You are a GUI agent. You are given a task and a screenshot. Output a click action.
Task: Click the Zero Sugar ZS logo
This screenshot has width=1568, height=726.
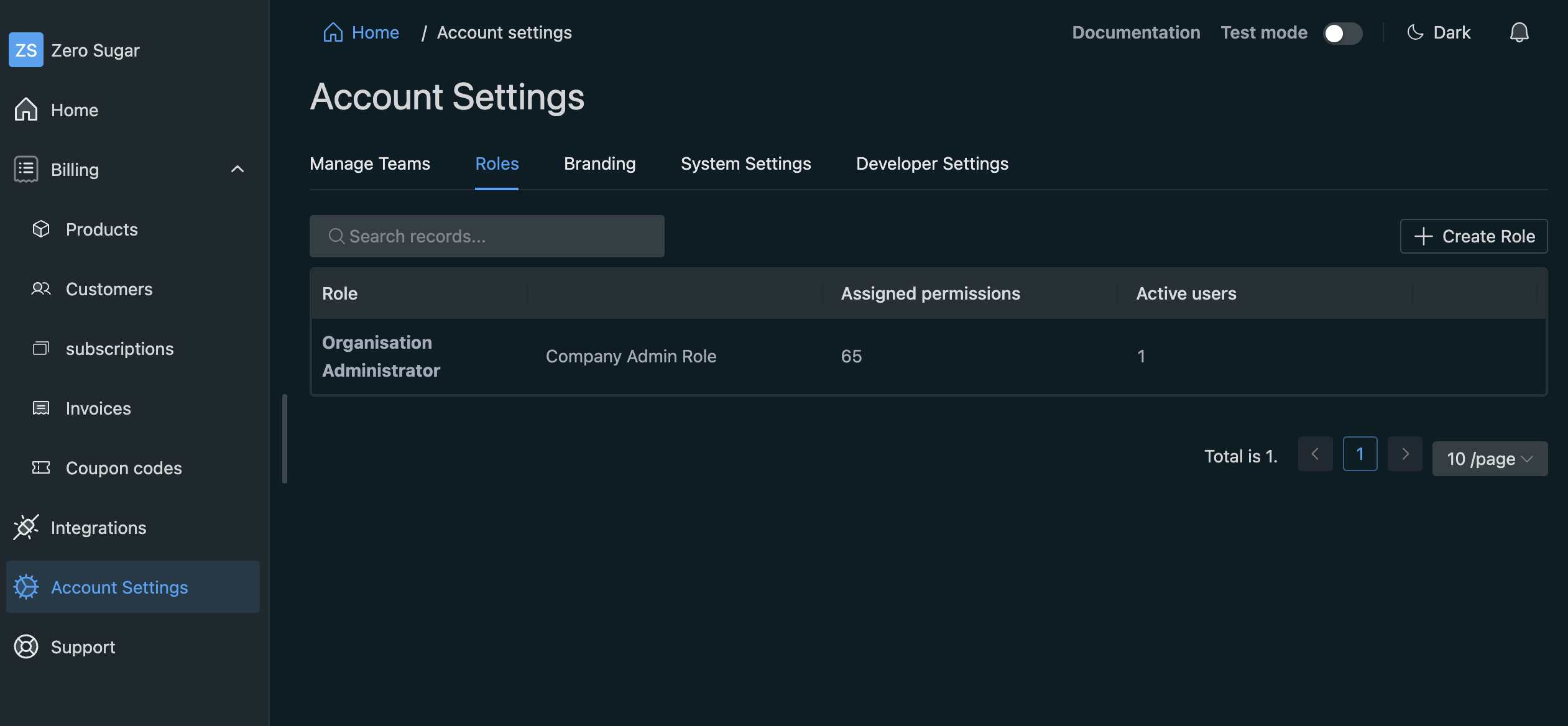pos(26,50)
